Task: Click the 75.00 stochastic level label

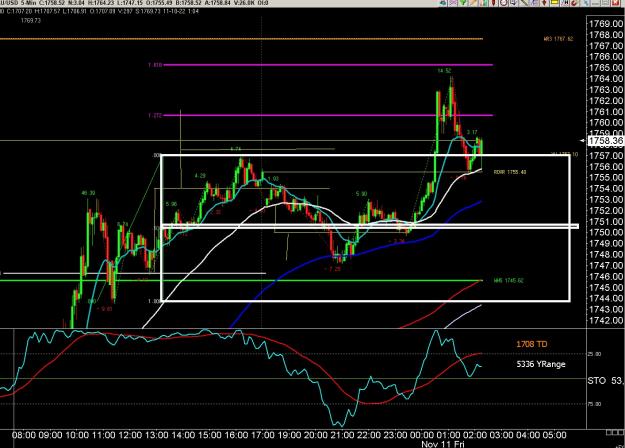Action: point(594,404)
